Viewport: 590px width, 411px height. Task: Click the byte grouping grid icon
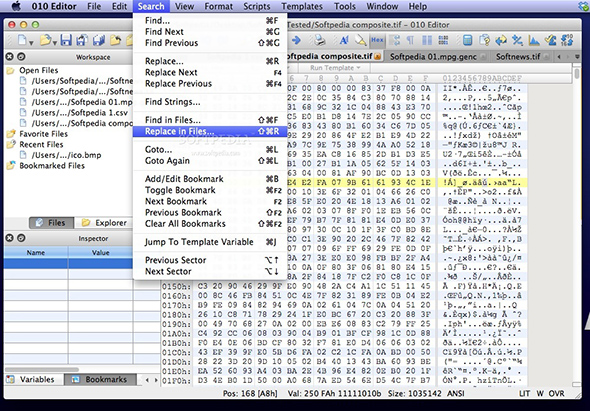[443, 40]
